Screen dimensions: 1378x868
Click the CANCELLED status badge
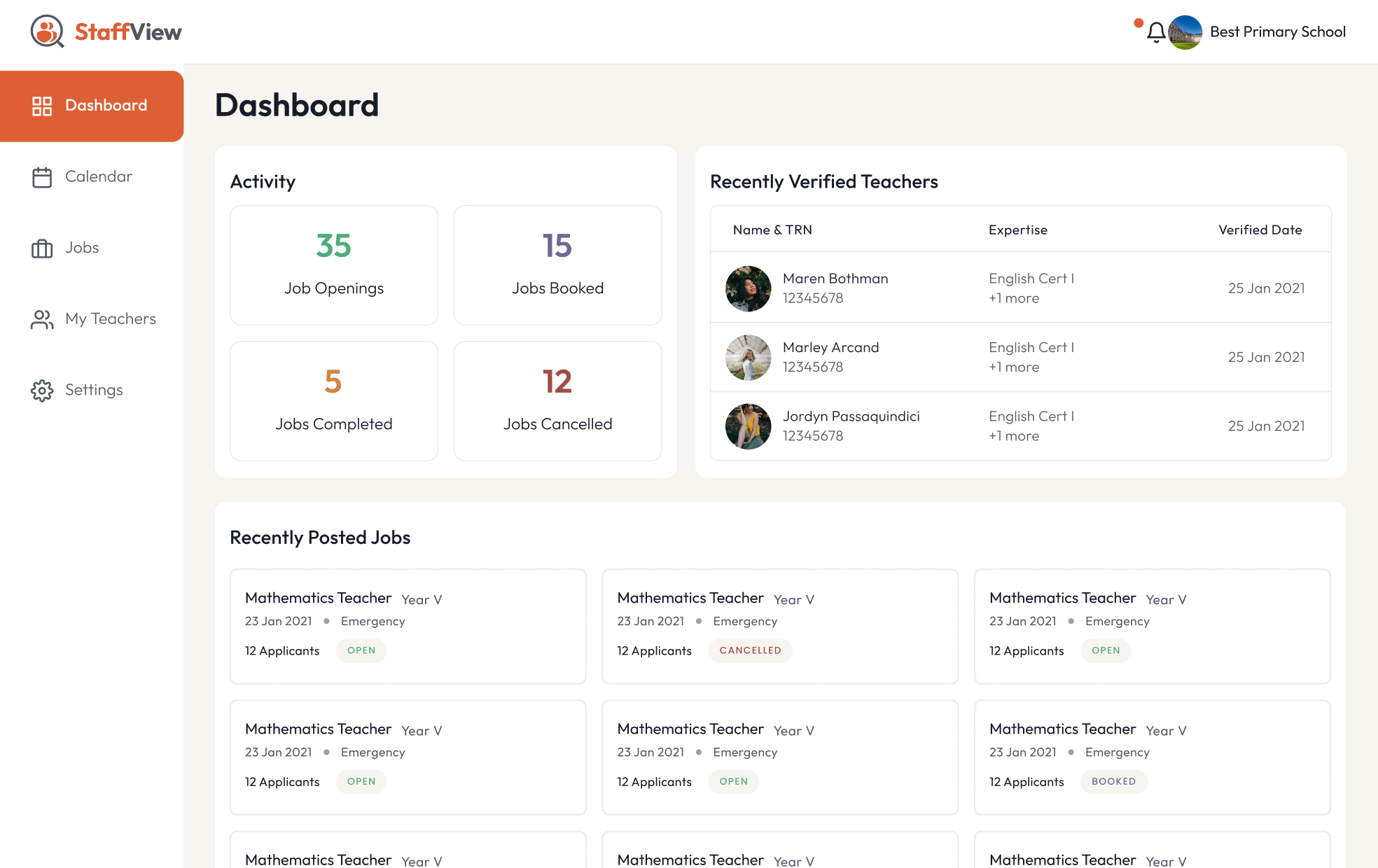click(750, 650)
